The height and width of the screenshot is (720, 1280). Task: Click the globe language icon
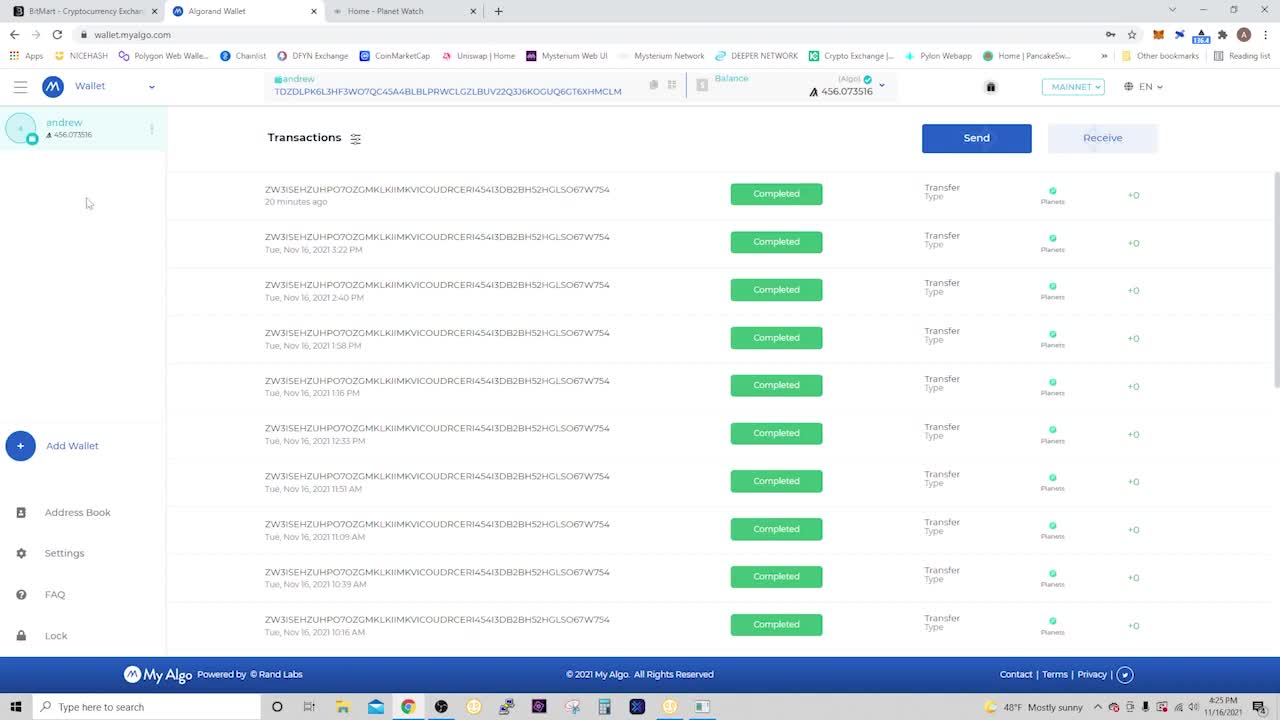(x=1129, y=87)
